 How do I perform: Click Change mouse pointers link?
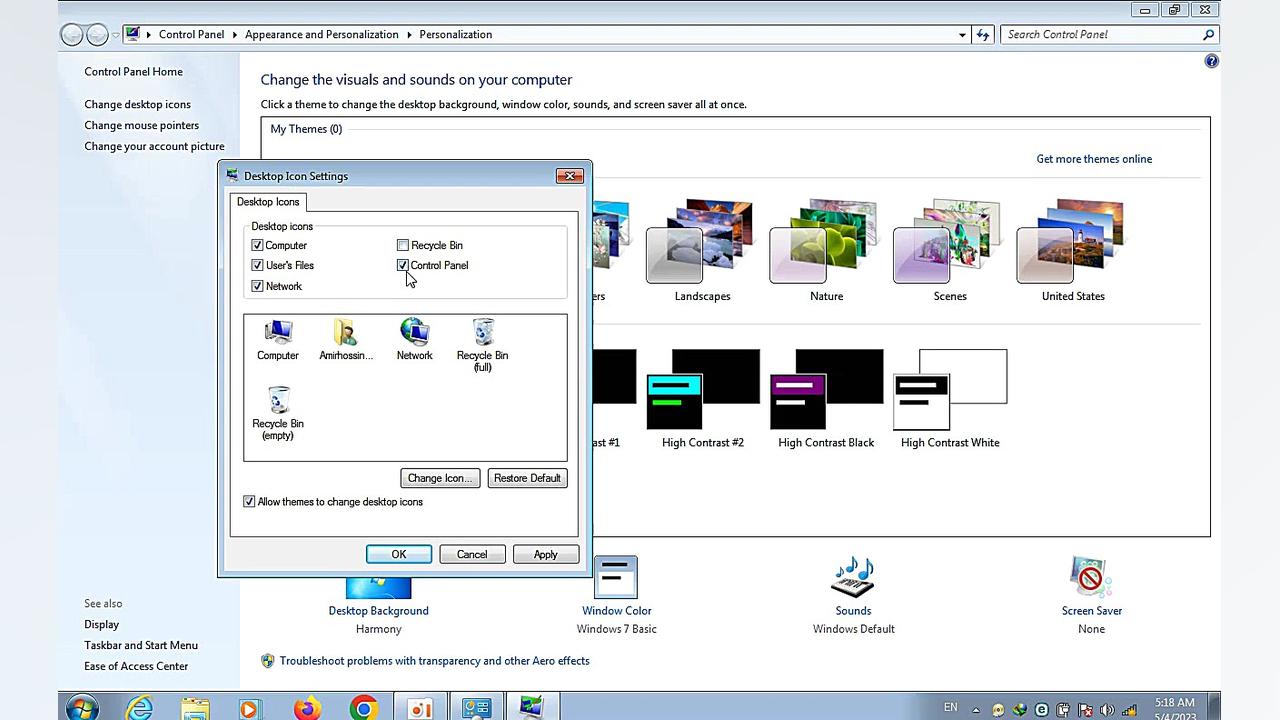141,125
